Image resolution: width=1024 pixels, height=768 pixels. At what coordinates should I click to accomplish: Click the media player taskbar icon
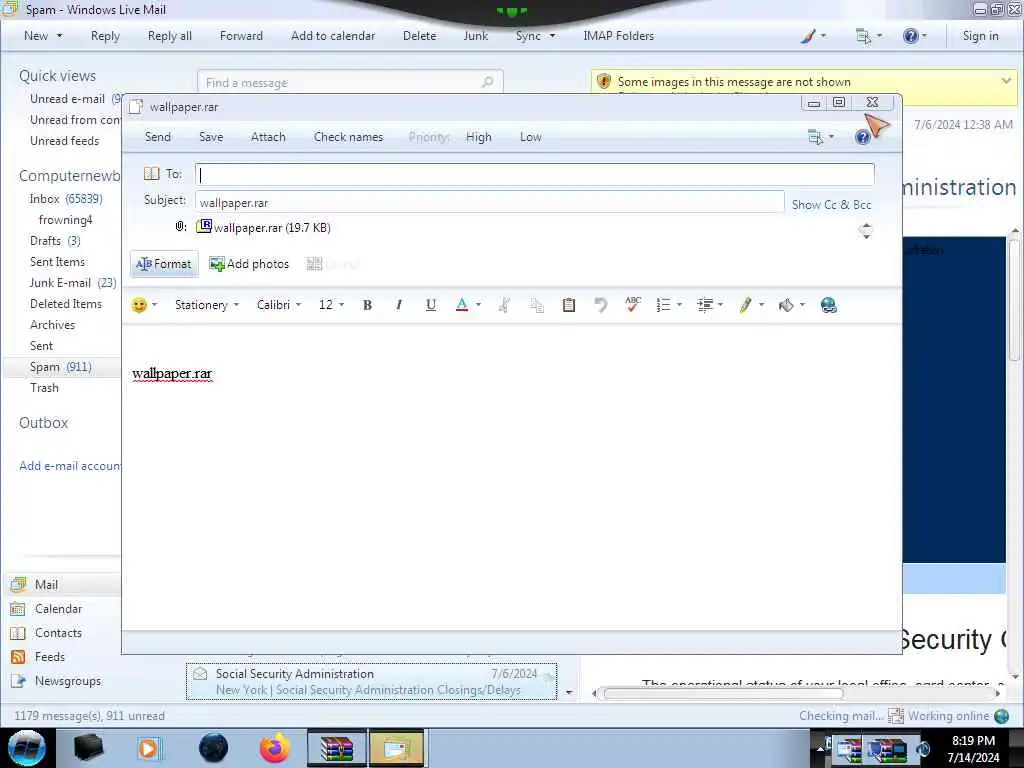(149, 748)
